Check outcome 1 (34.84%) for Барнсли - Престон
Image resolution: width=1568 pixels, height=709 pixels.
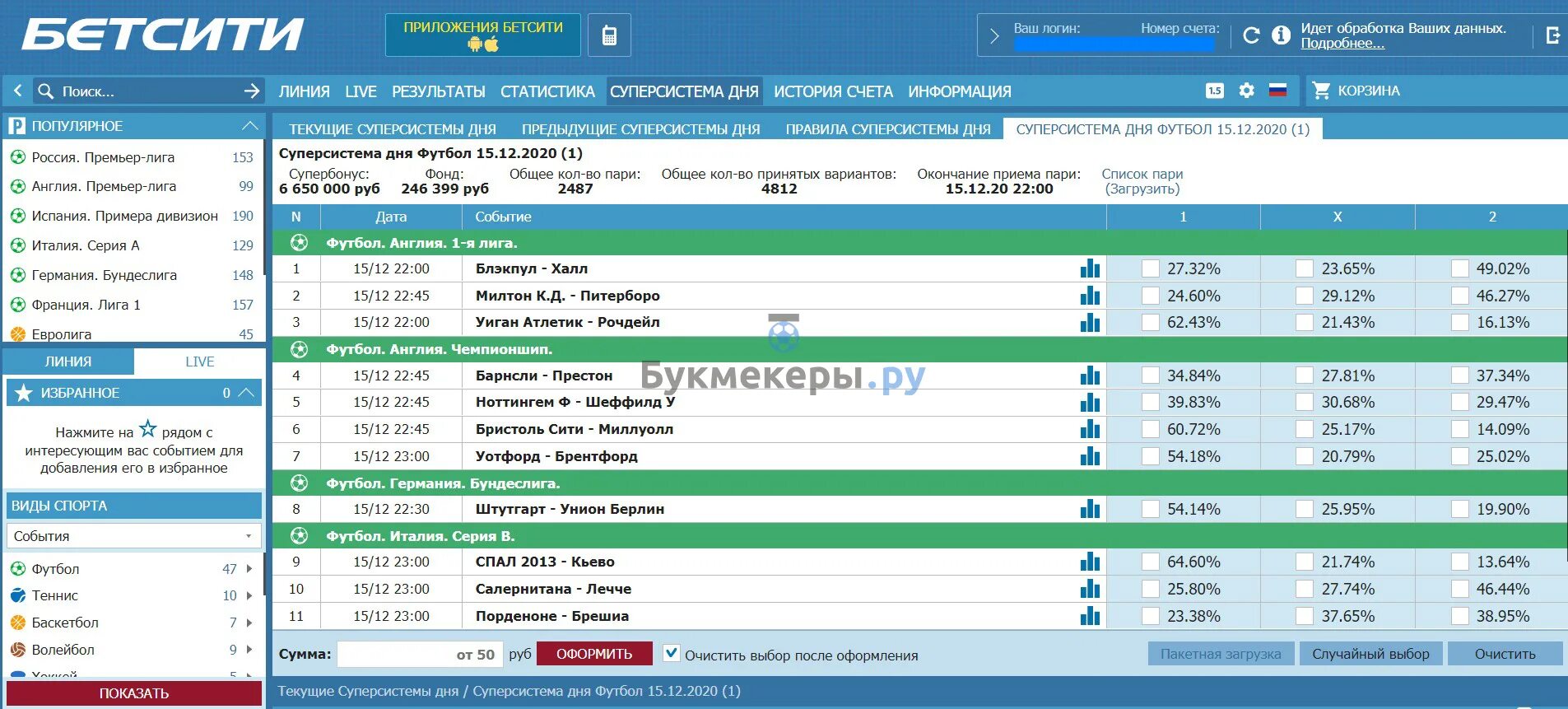click(x=1151, y=375)
